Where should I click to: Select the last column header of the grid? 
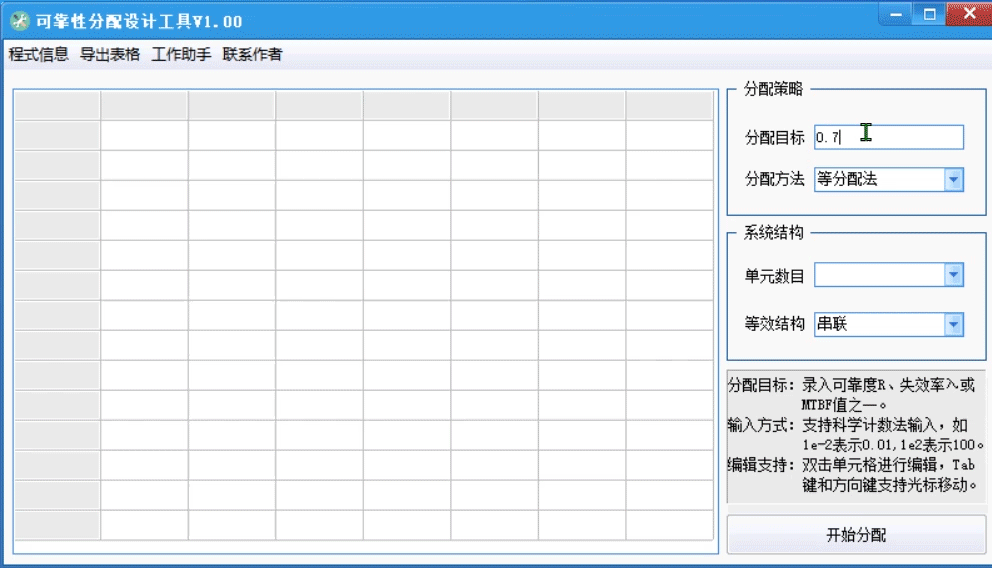pyautogui.click(x=669, y=106)
